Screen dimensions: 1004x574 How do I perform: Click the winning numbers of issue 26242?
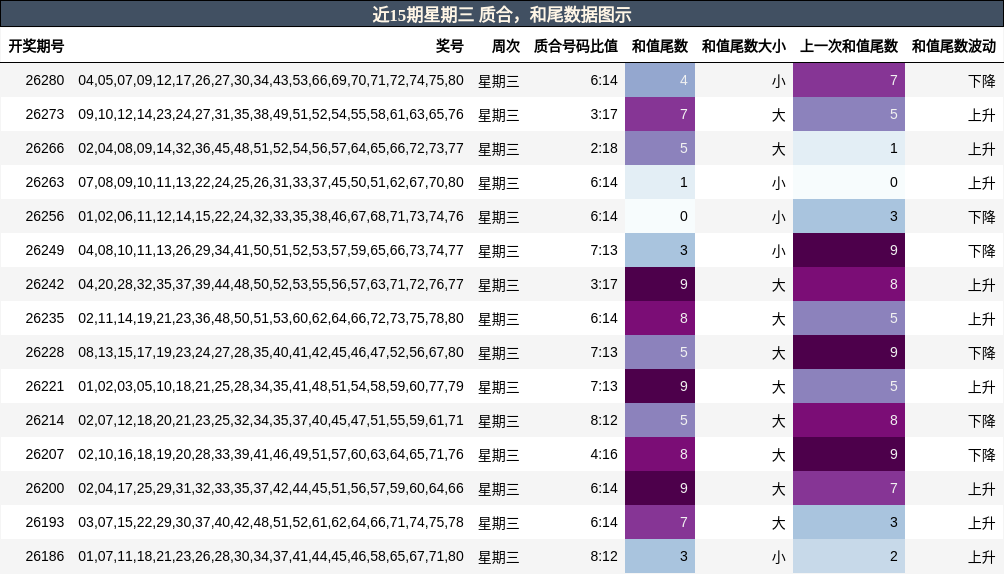click(271, 284)
